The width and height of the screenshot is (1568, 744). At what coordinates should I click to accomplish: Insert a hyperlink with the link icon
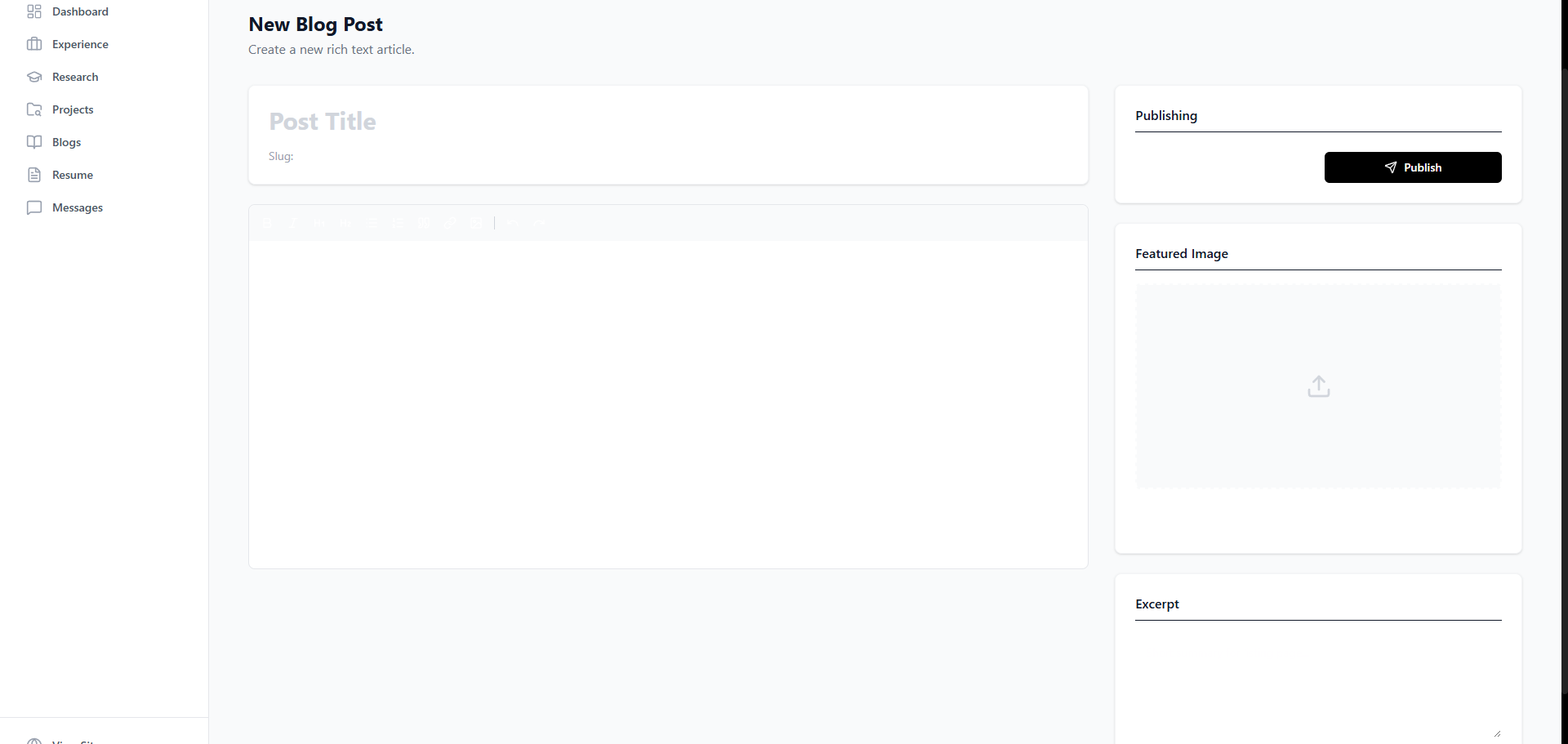[x=450, y=223]
